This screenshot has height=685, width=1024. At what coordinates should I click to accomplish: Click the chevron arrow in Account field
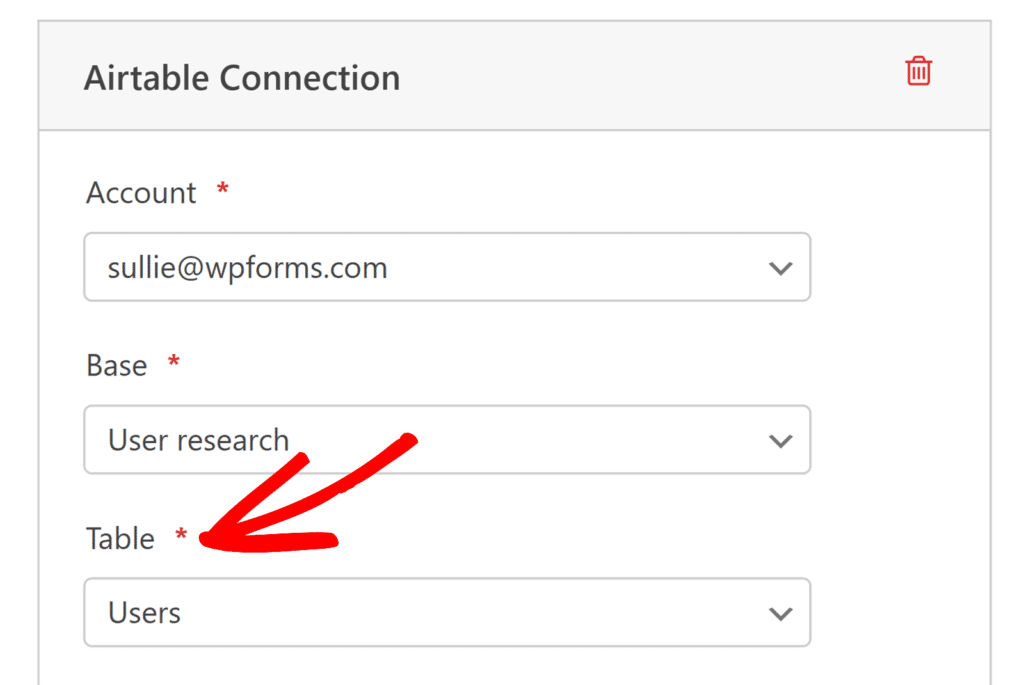coord(780,268)
